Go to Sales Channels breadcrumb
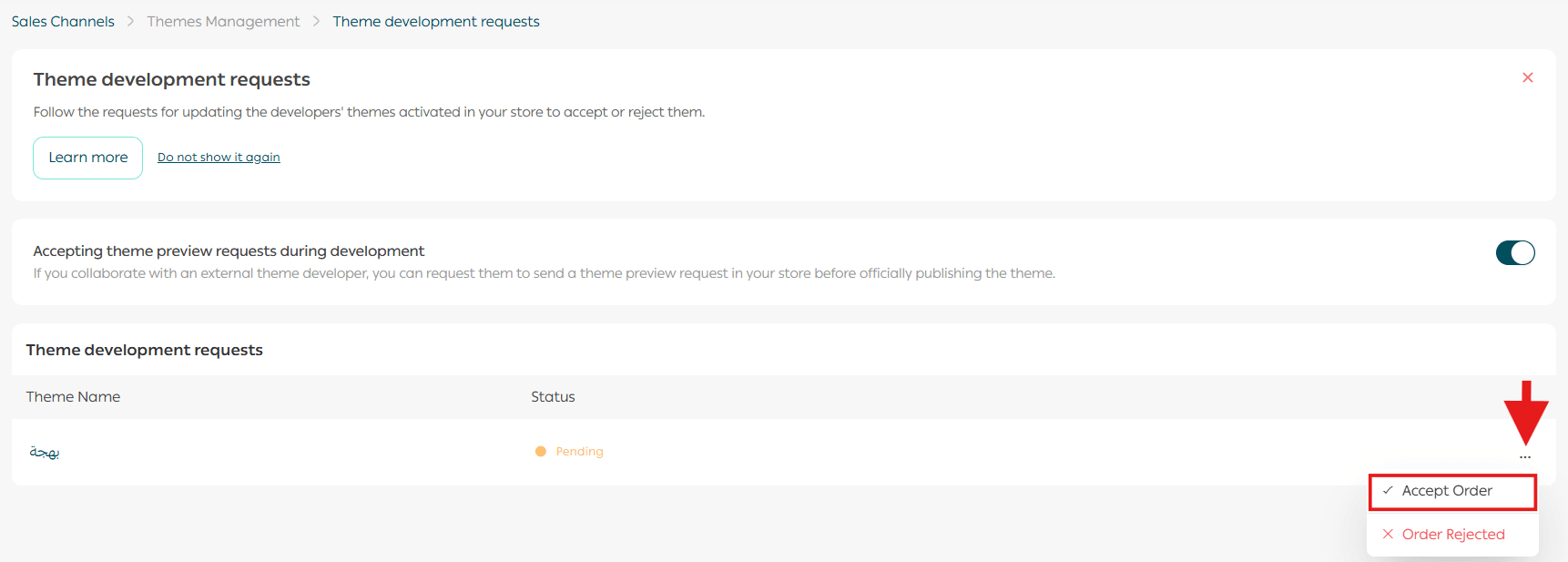Viewport: 1568px width, 562px height. [x=63, y=21]
